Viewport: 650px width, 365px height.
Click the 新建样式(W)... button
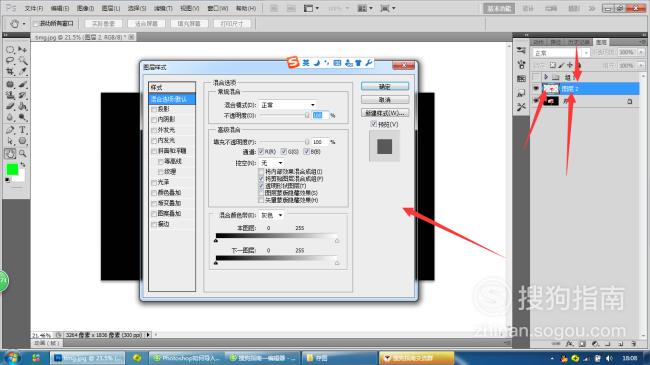coord(385,113)
